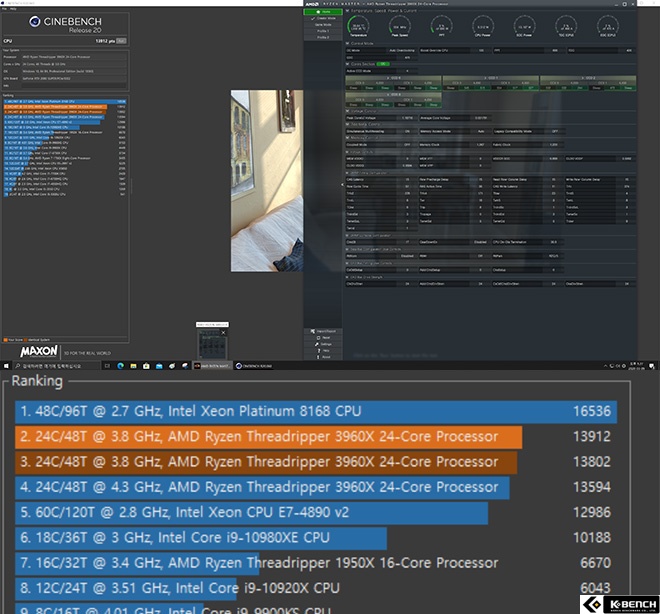Show hidden system tray icons

605,366
